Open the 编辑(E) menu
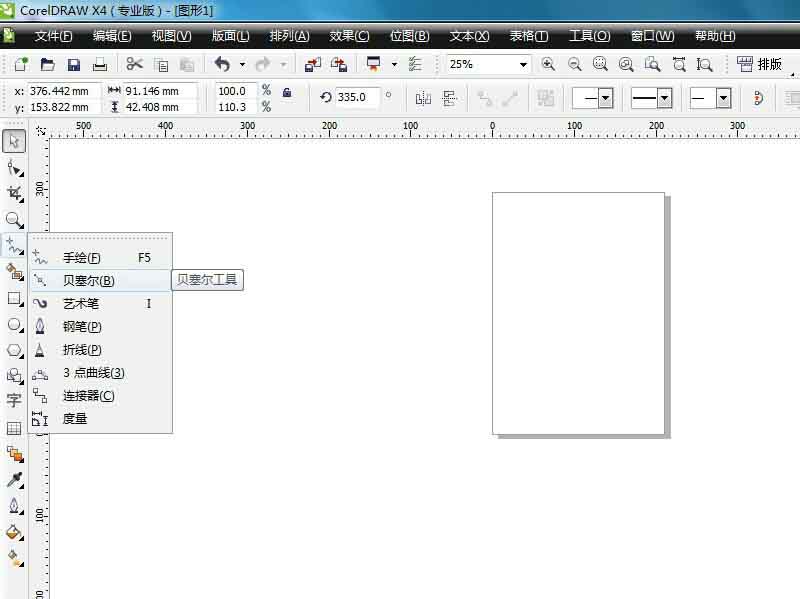Viewport: 800px width, 599px height. pyautogui.click(x=112, y=36)
